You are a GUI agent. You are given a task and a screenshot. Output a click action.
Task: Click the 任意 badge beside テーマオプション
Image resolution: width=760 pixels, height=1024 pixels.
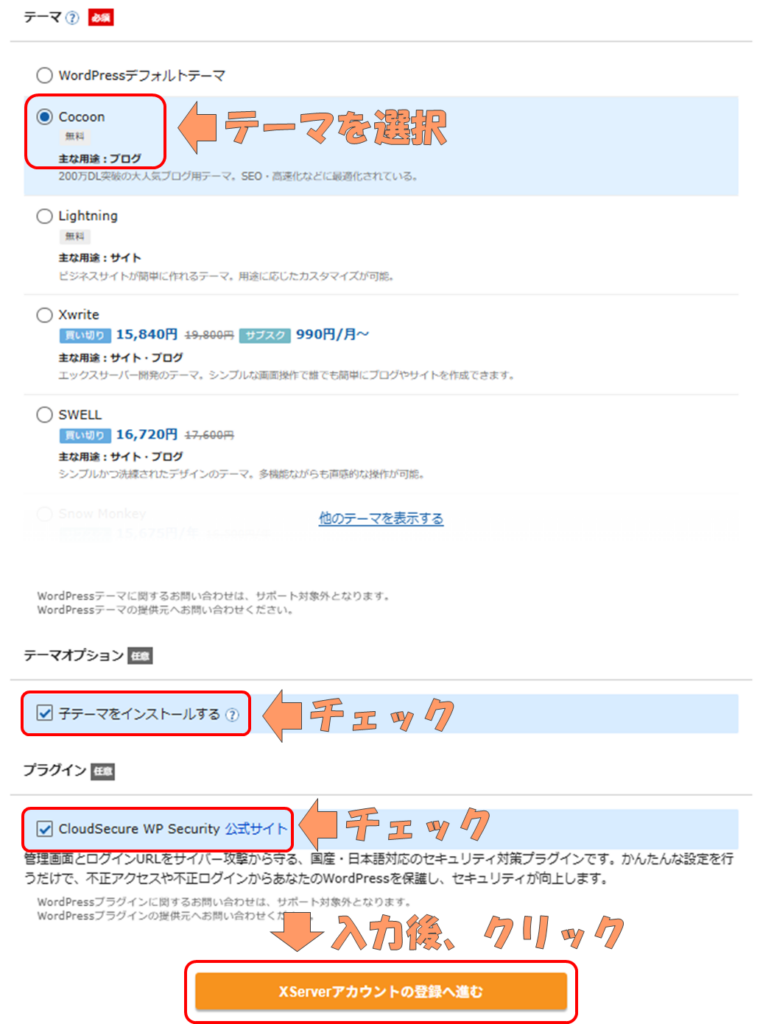coord(140,656)
